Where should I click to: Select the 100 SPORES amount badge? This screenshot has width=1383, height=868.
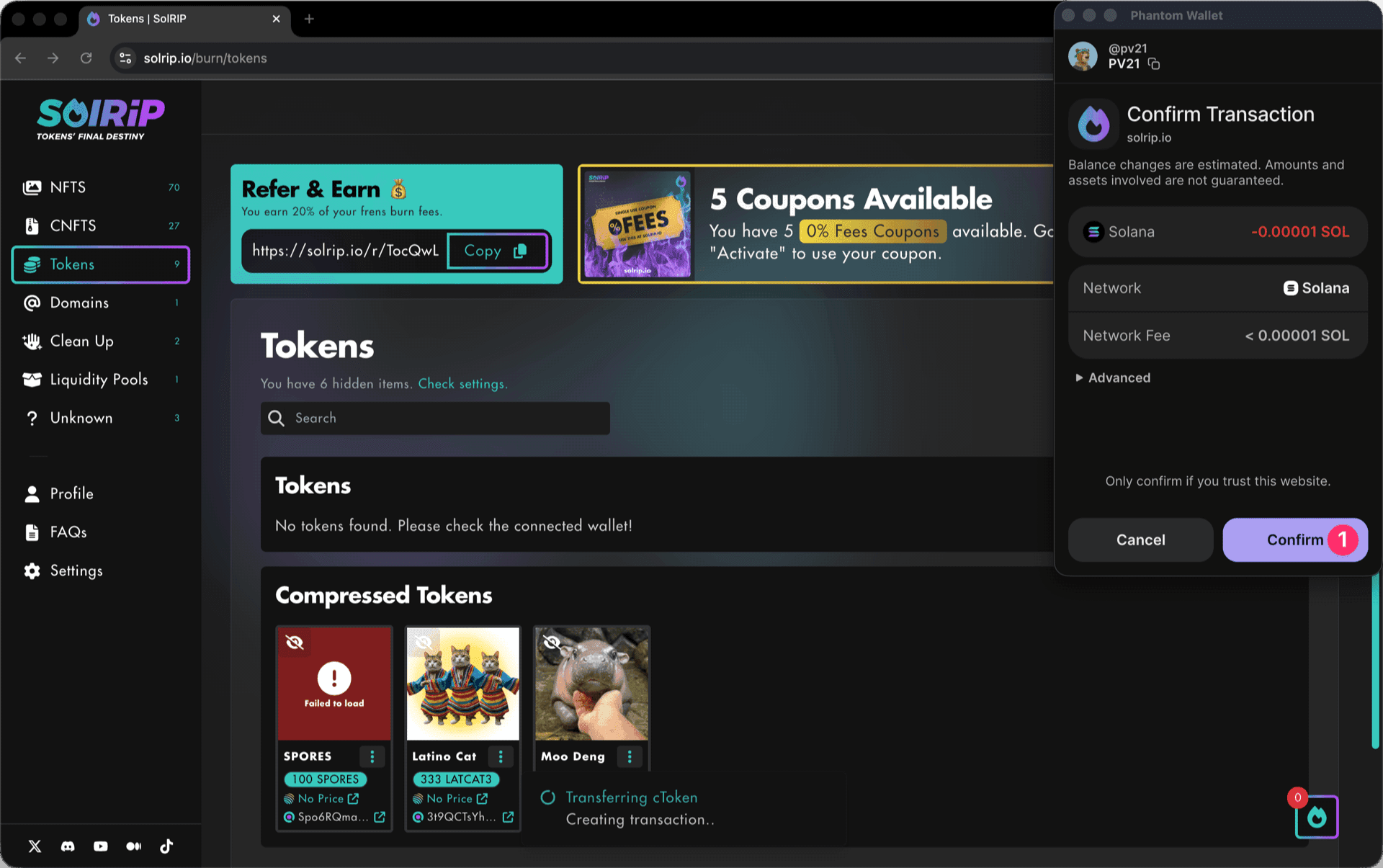pyautogui.click(x=326, y=779)
